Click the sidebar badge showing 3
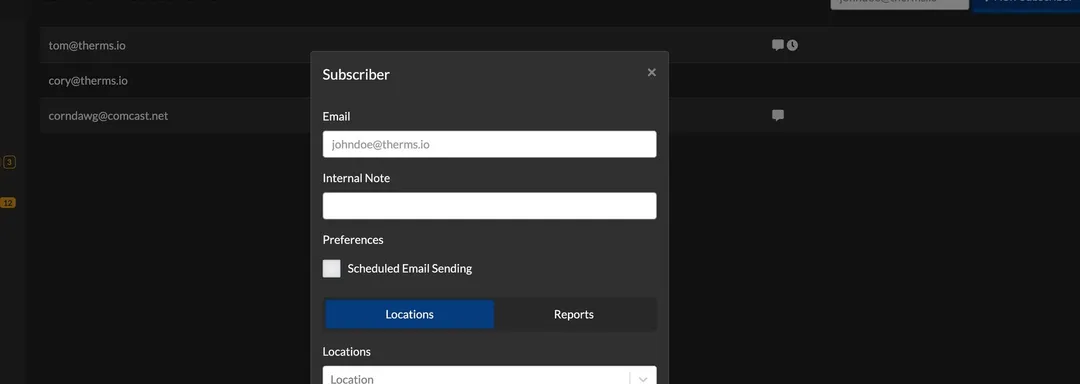Image resolution: width=1080 pixels, height=384 pixels. [9, 162]
